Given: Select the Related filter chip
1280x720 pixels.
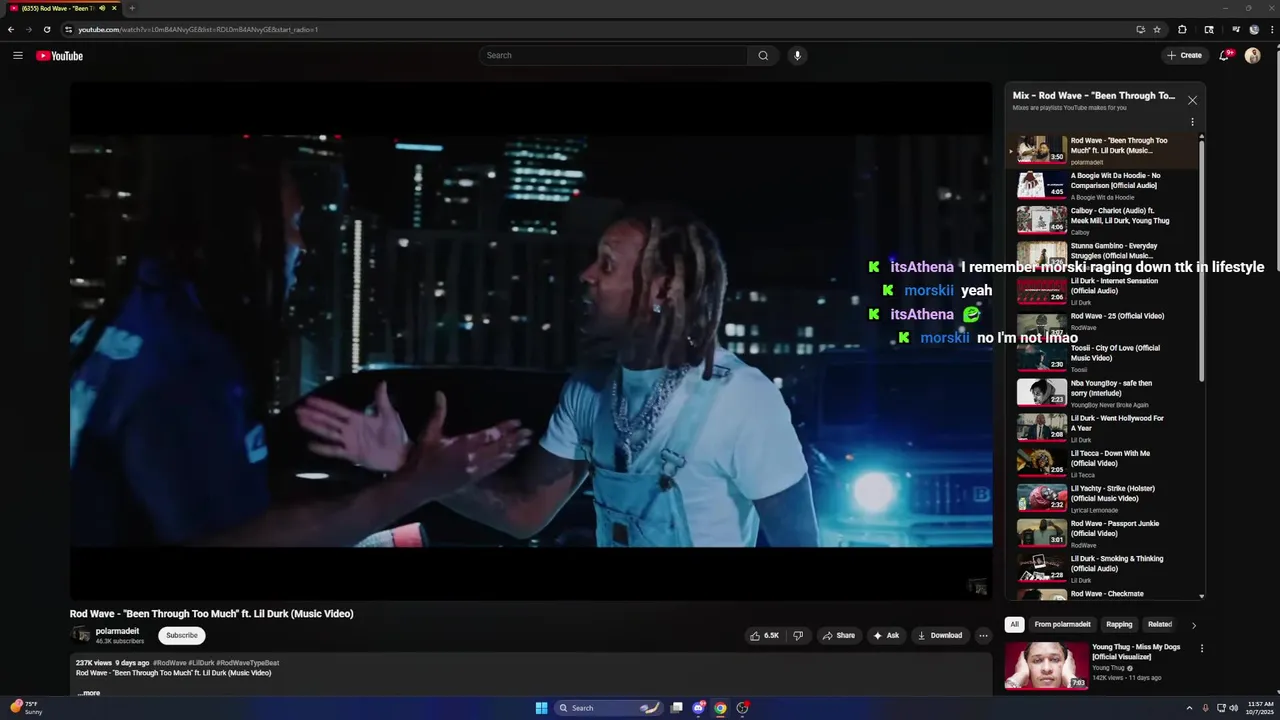Looking at the screenshot, I should [x=1160, y=625].
